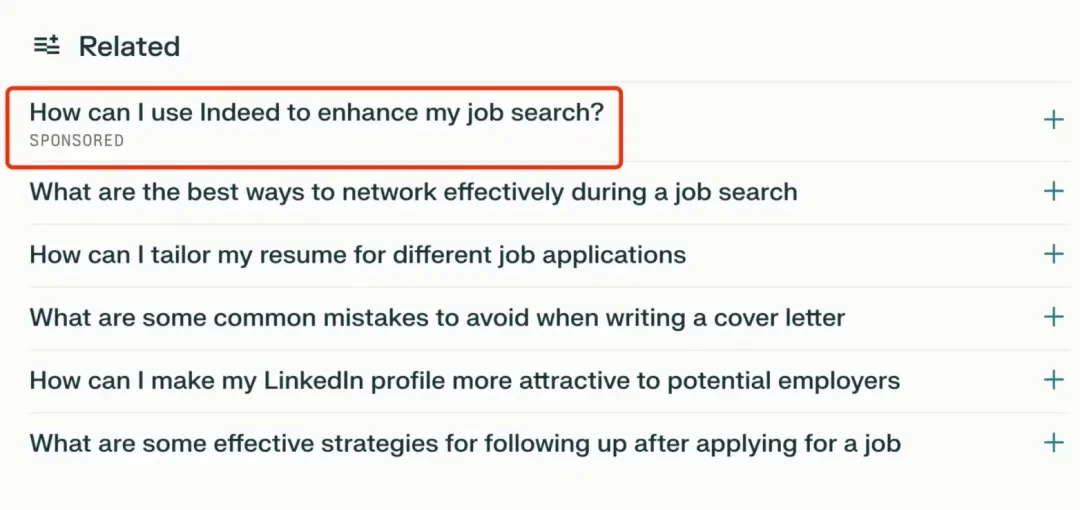Click the plus icon for the networking question
Viewport: 1080px width, 510px height.
click(x=1053, y=191)
